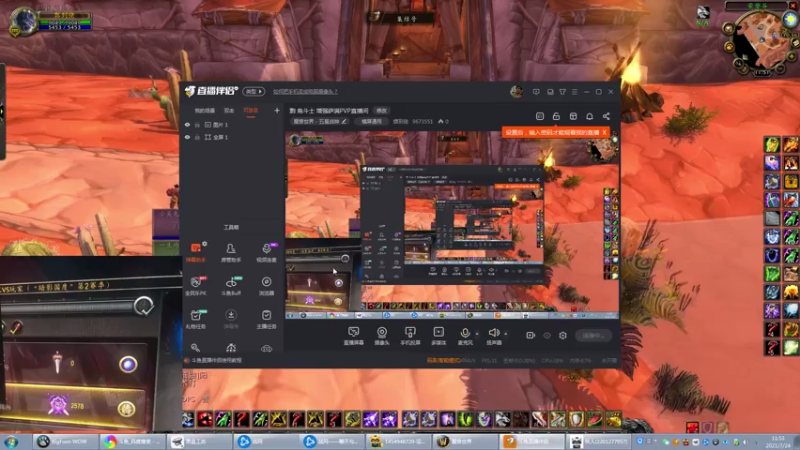800x450 pixels.
Task: Click the start streaming button at bottom right
Action: click(593, 335)
